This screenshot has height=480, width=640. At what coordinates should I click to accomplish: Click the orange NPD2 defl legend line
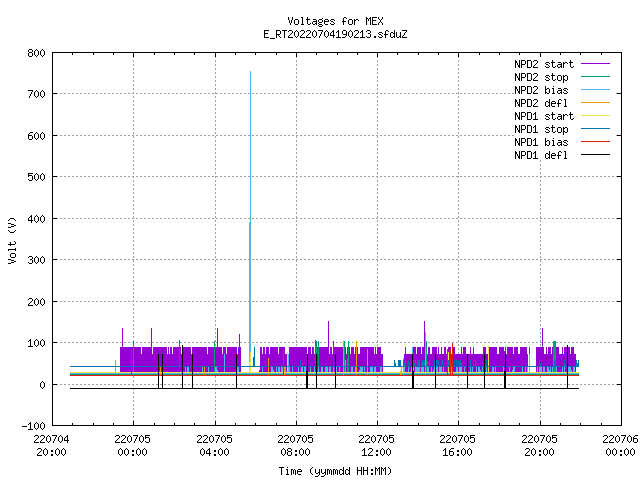[596, 103]
